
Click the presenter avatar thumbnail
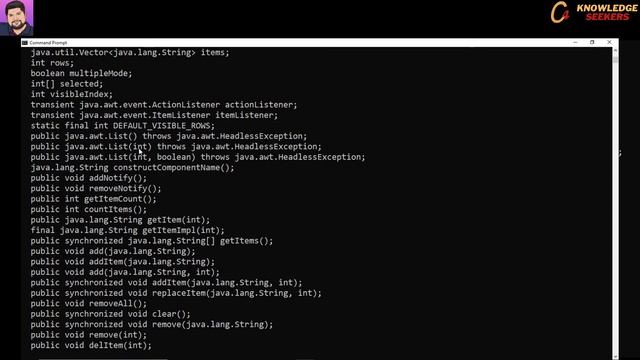click(16, 18)
